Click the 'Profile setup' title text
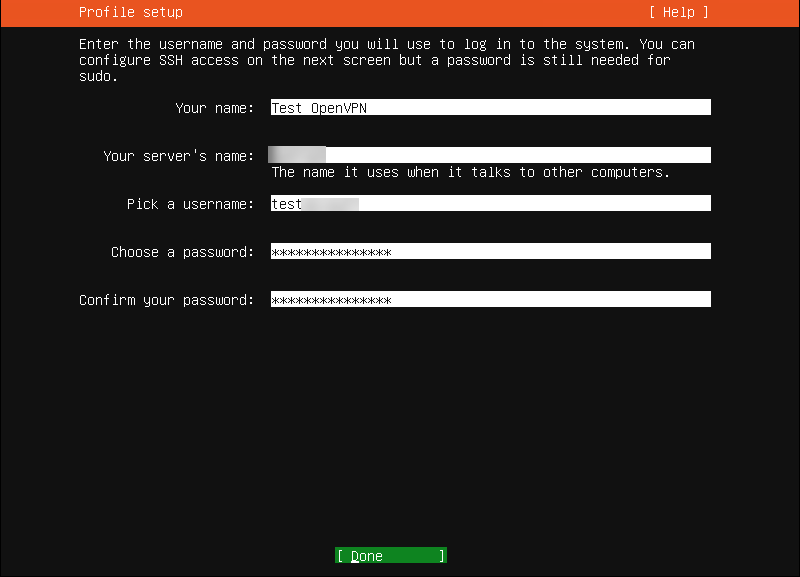This screenshot has width=800, height=577. [131, 12]
